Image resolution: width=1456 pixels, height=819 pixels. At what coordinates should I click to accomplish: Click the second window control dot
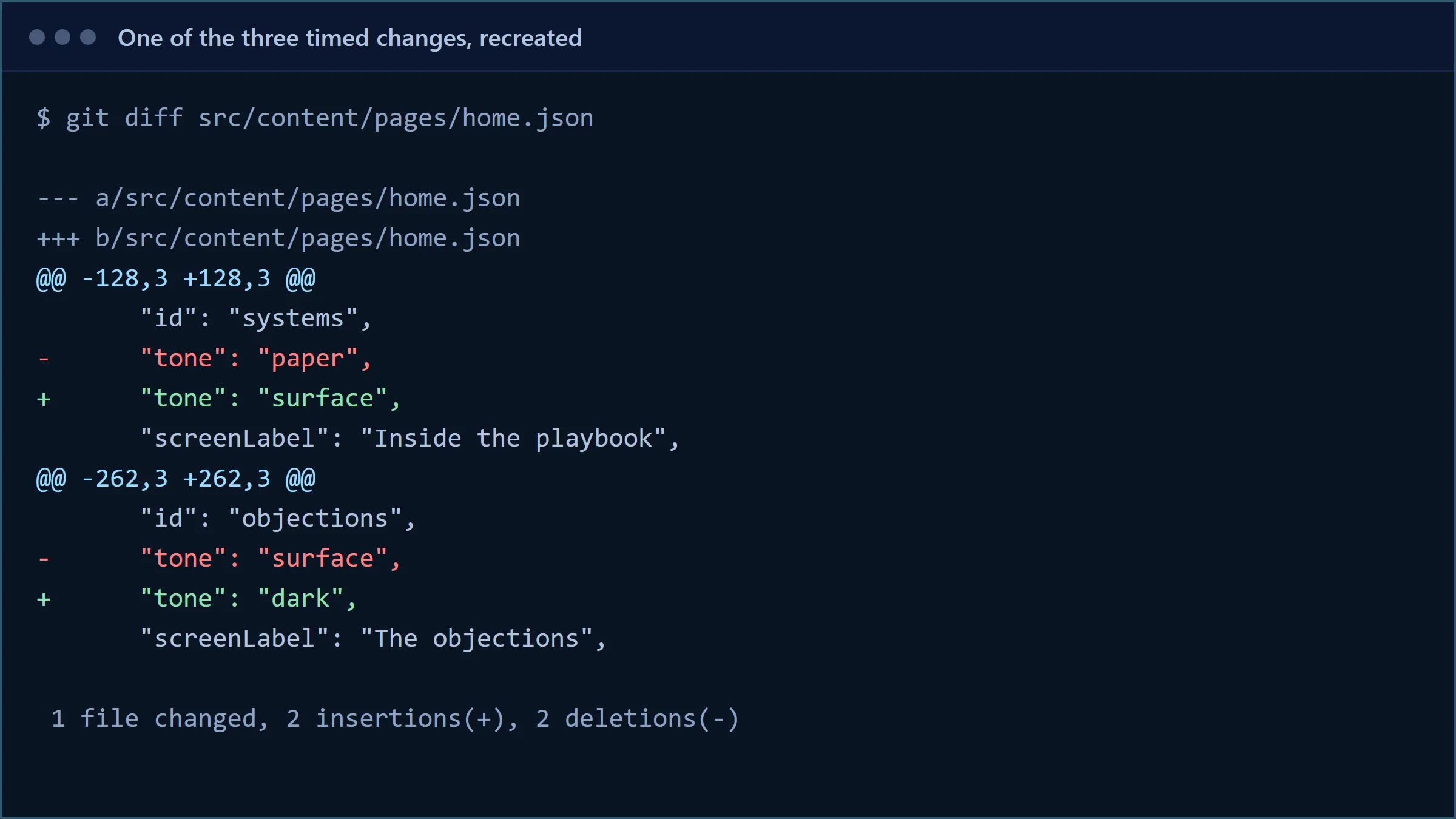62,38
